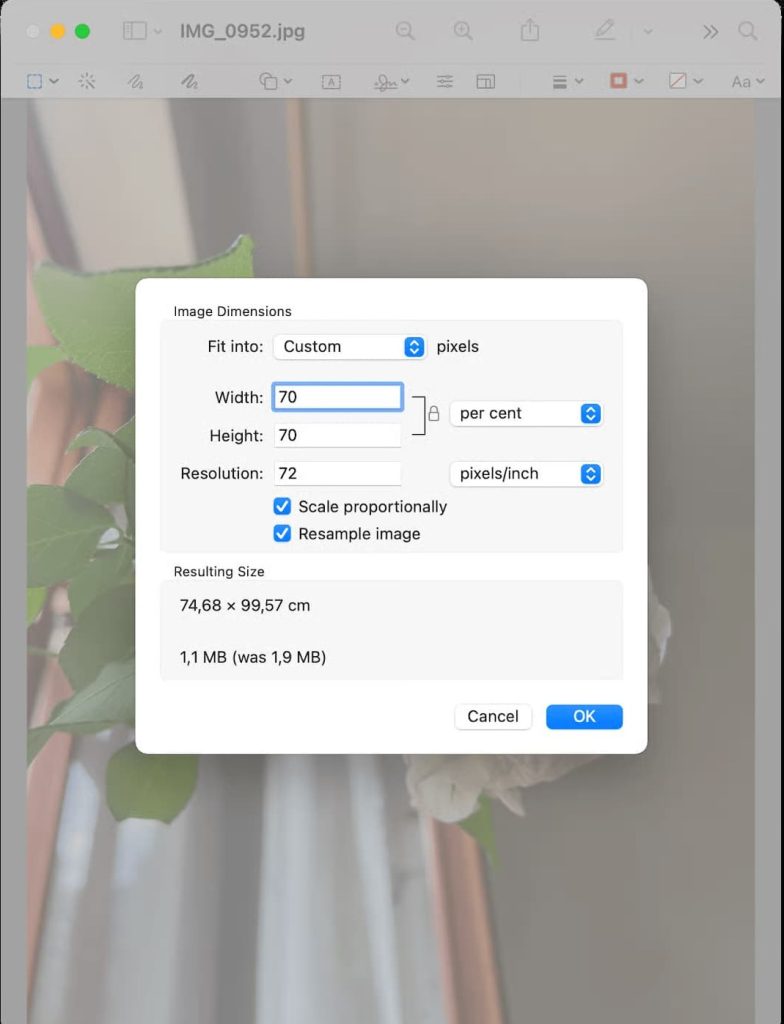The image size is (784, 1024).
Task: Click the Adjust Size icon
Action: (485, 82)
